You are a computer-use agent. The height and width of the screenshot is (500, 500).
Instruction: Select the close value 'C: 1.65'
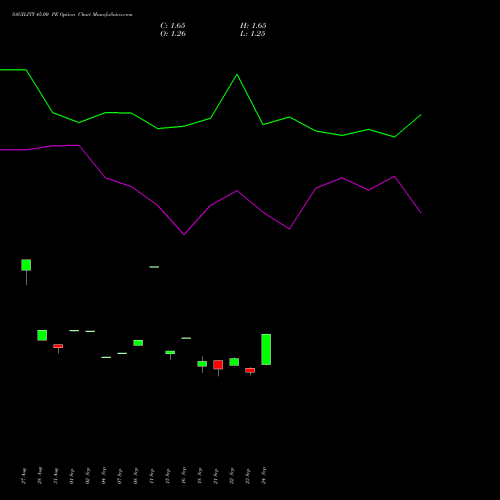click(173, 26)
